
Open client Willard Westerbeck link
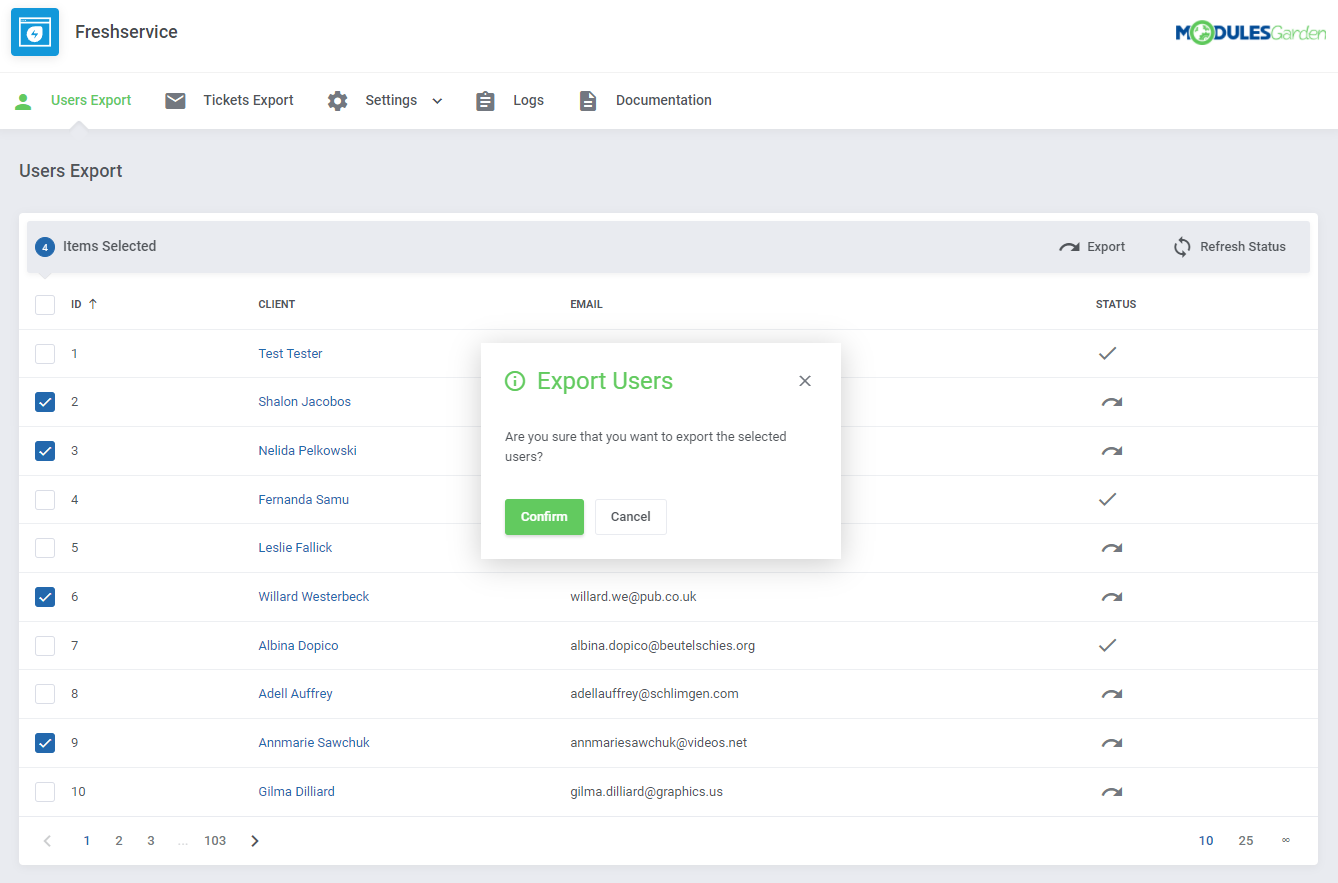click(x=314, y=597)
